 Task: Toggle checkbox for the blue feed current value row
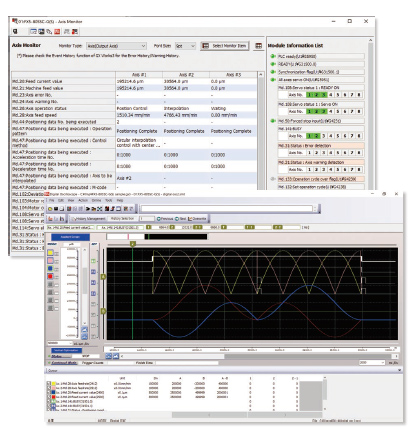point(49,393)
